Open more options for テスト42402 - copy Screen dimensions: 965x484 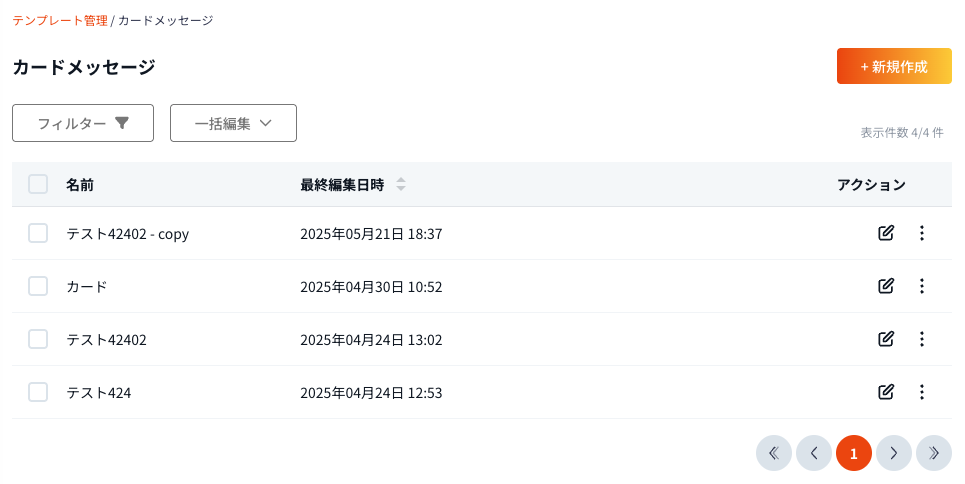[x=921, y=233]
